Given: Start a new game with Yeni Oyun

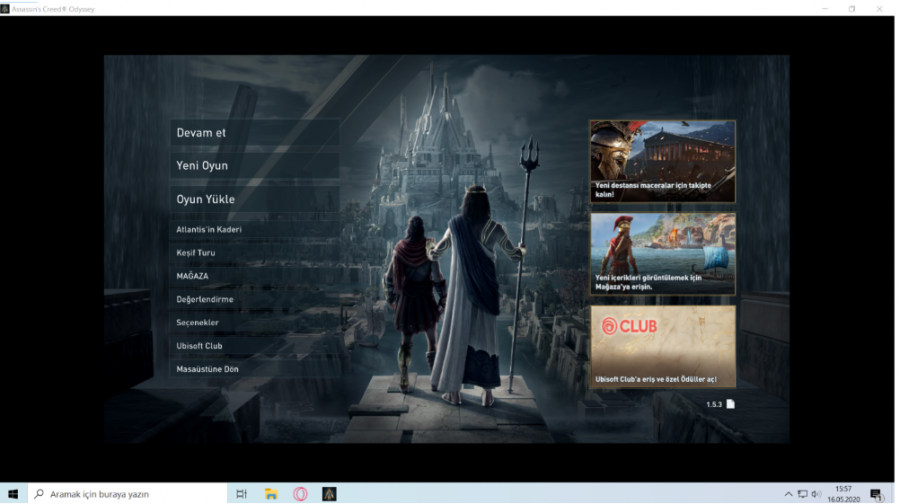Looking at the screenshot, I should (254, 165).
